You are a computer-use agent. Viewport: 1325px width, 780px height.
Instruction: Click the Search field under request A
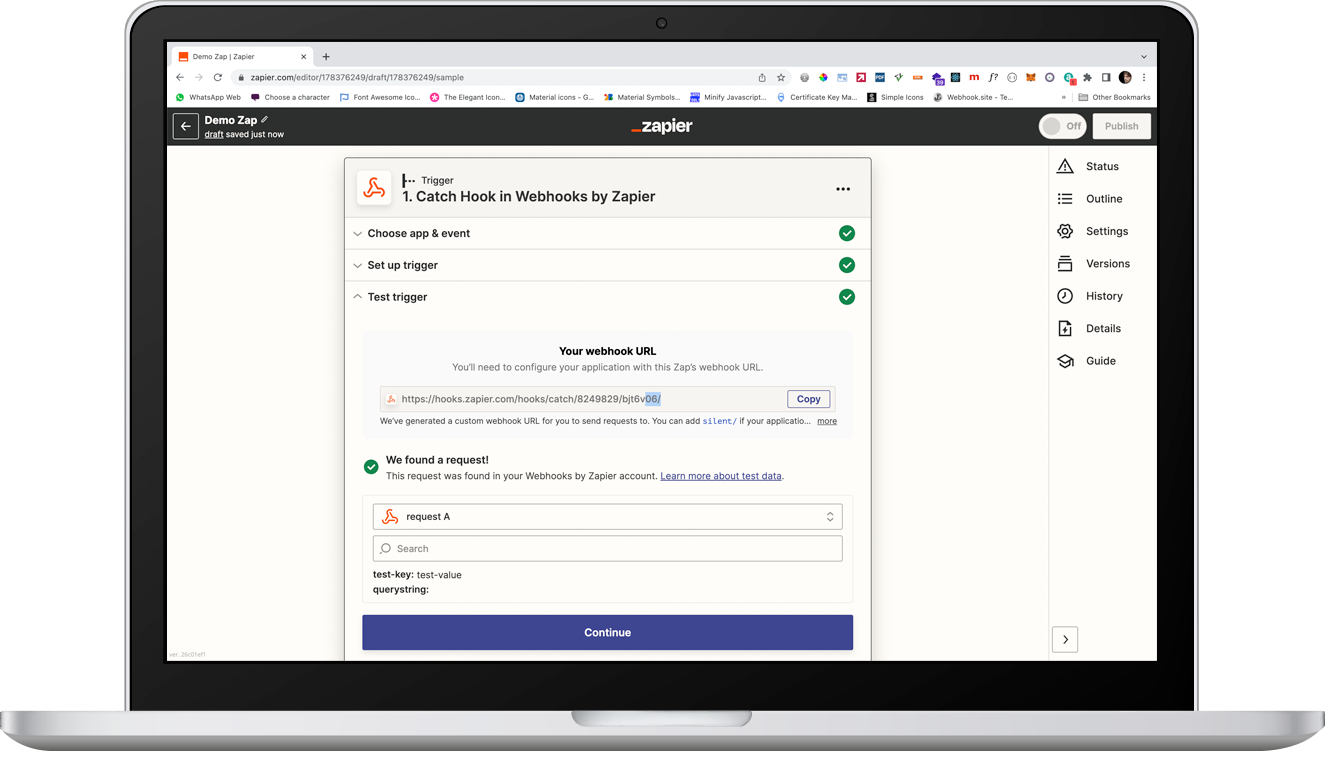(607, 549)
